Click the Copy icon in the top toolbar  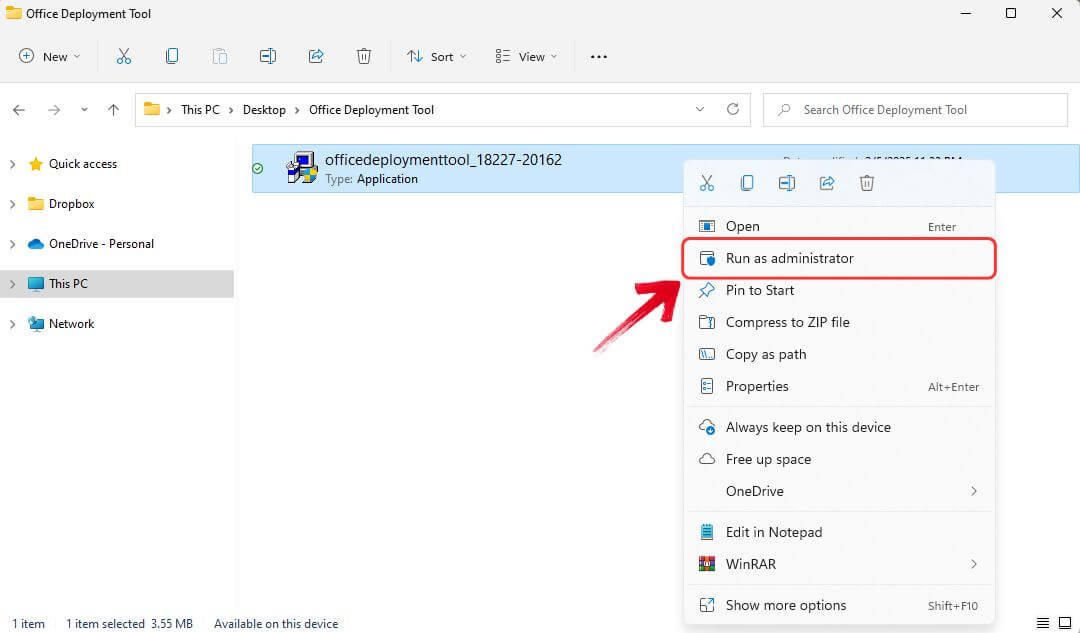tap(172, 56)
